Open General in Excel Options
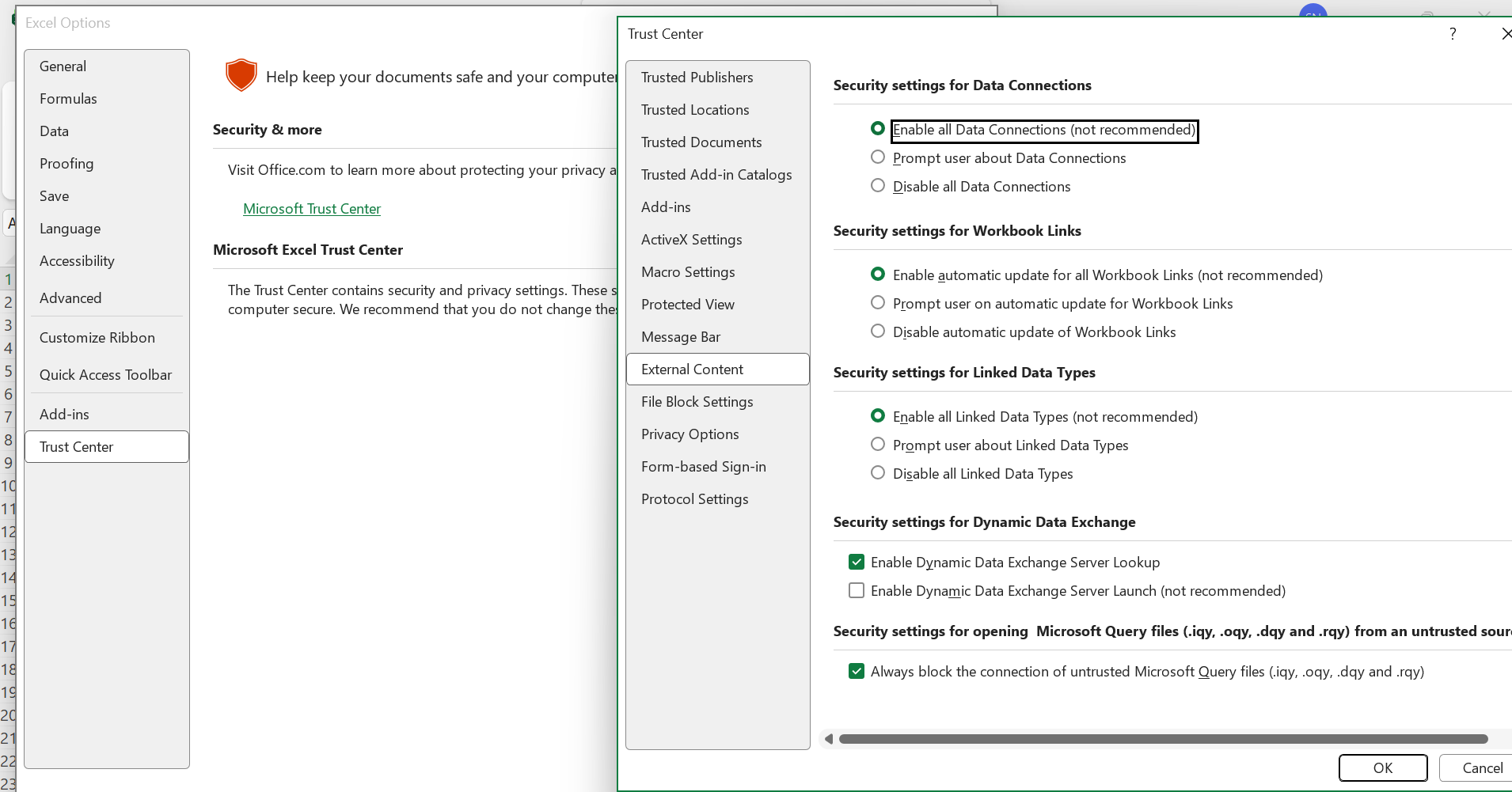1512x792 pixels. [x=107, y=66]
